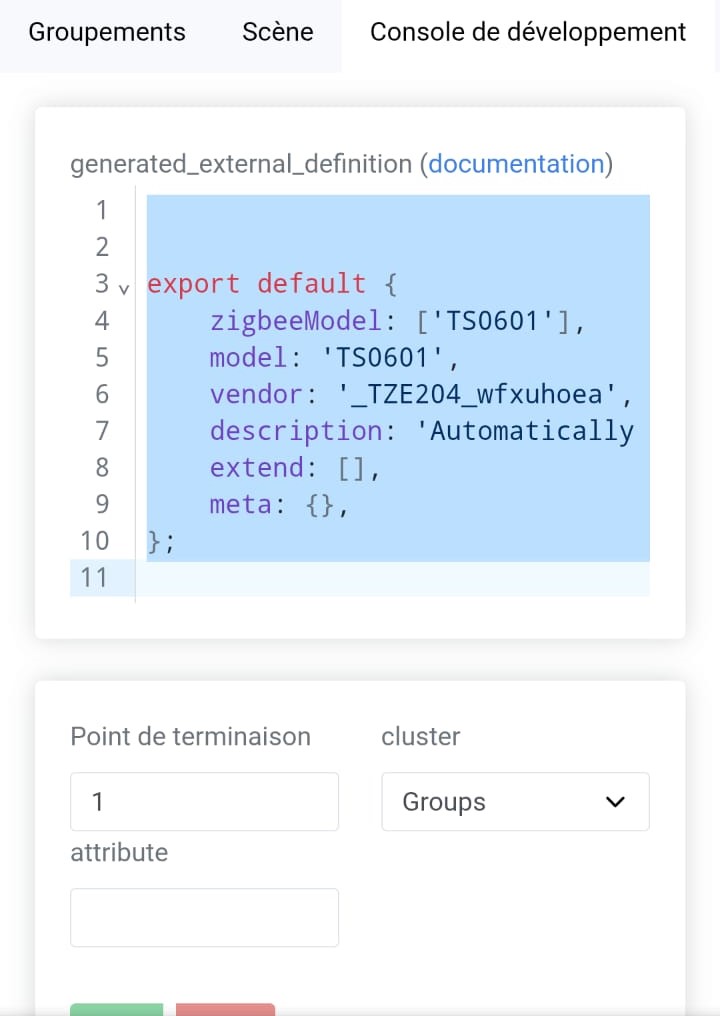
Task: Click line number 1 in the gutter
Action: click(x=102, y=210)
